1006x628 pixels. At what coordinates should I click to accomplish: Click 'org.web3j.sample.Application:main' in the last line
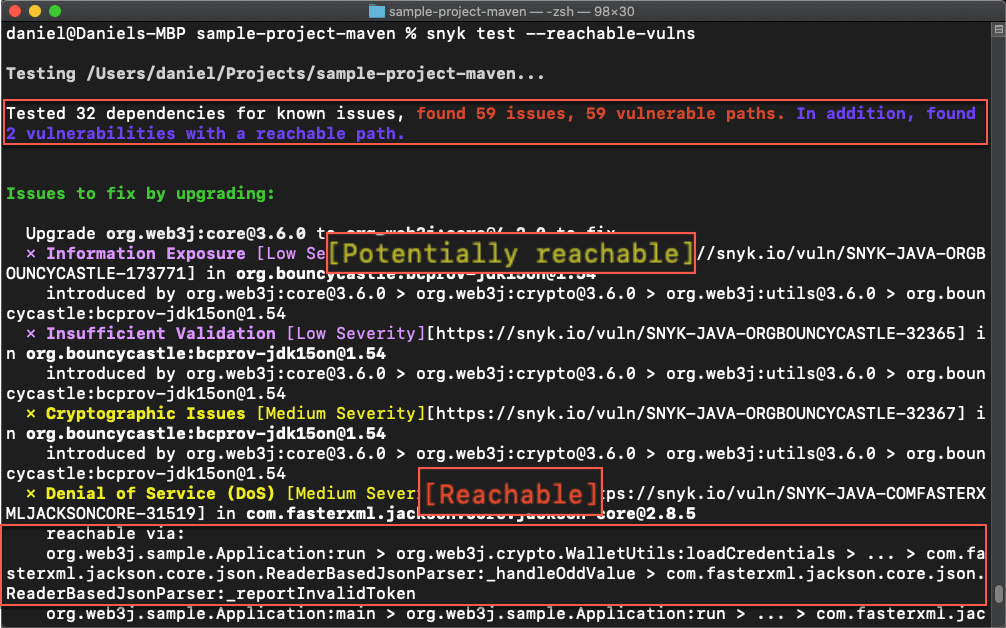pos(210,614)
